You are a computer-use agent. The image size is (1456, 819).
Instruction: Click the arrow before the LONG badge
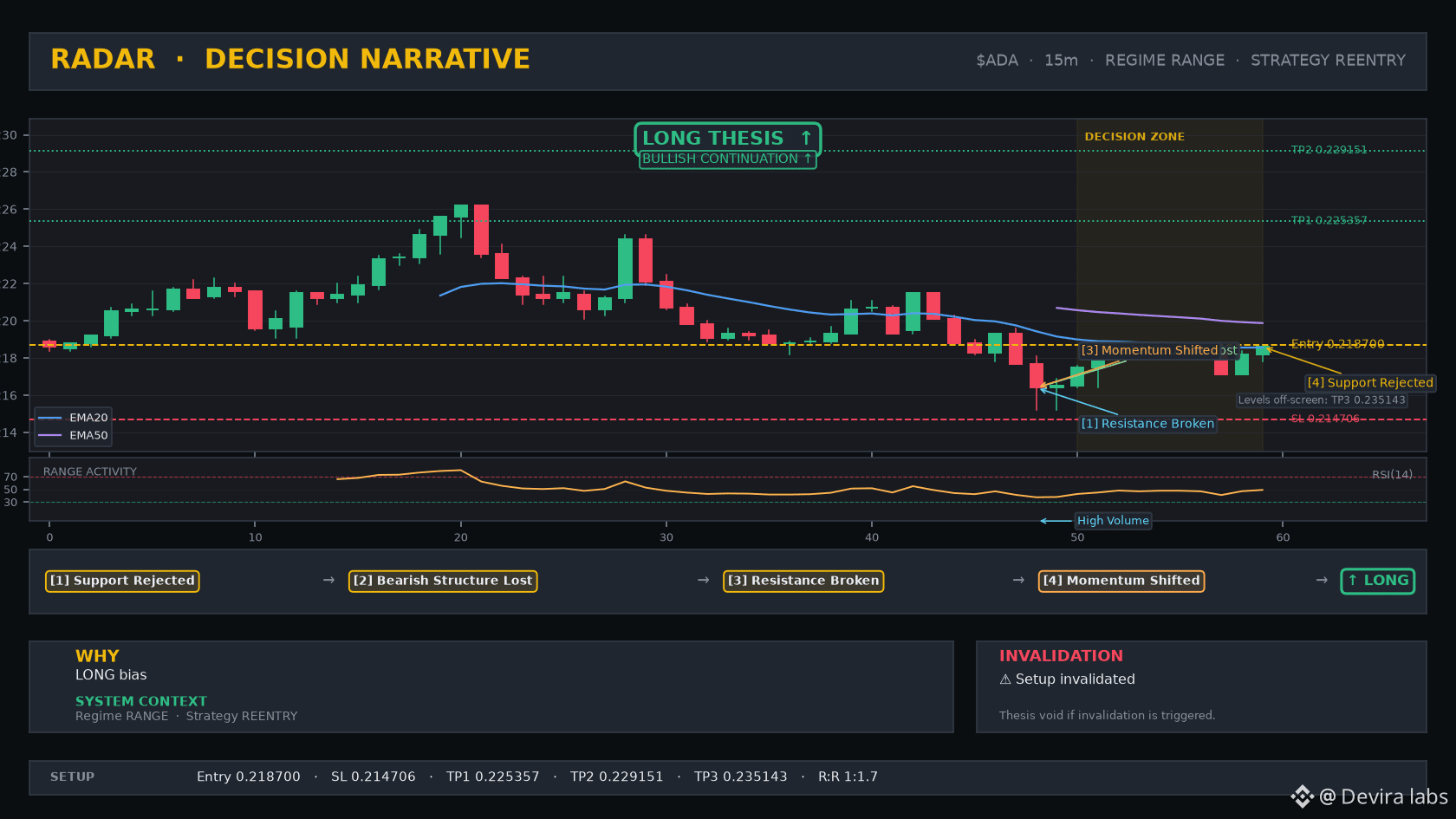(1322, 580)
